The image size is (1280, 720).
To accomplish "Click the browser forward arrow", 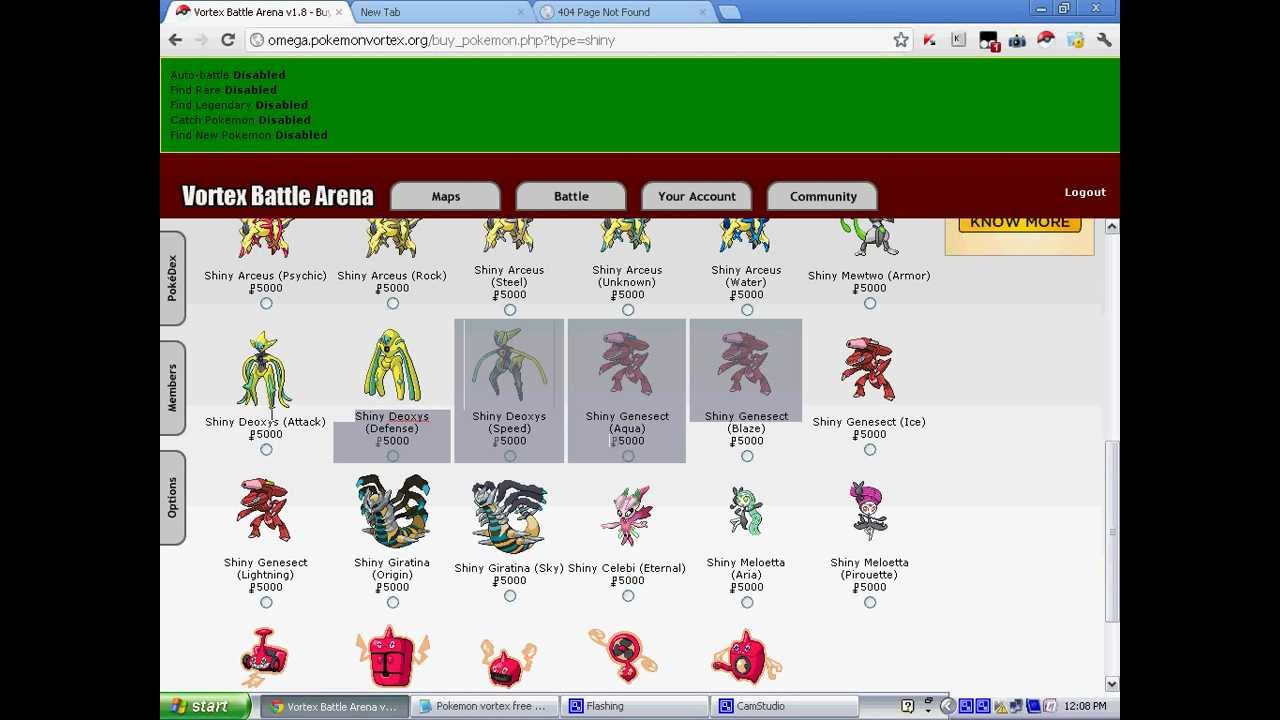I will 201,40.
